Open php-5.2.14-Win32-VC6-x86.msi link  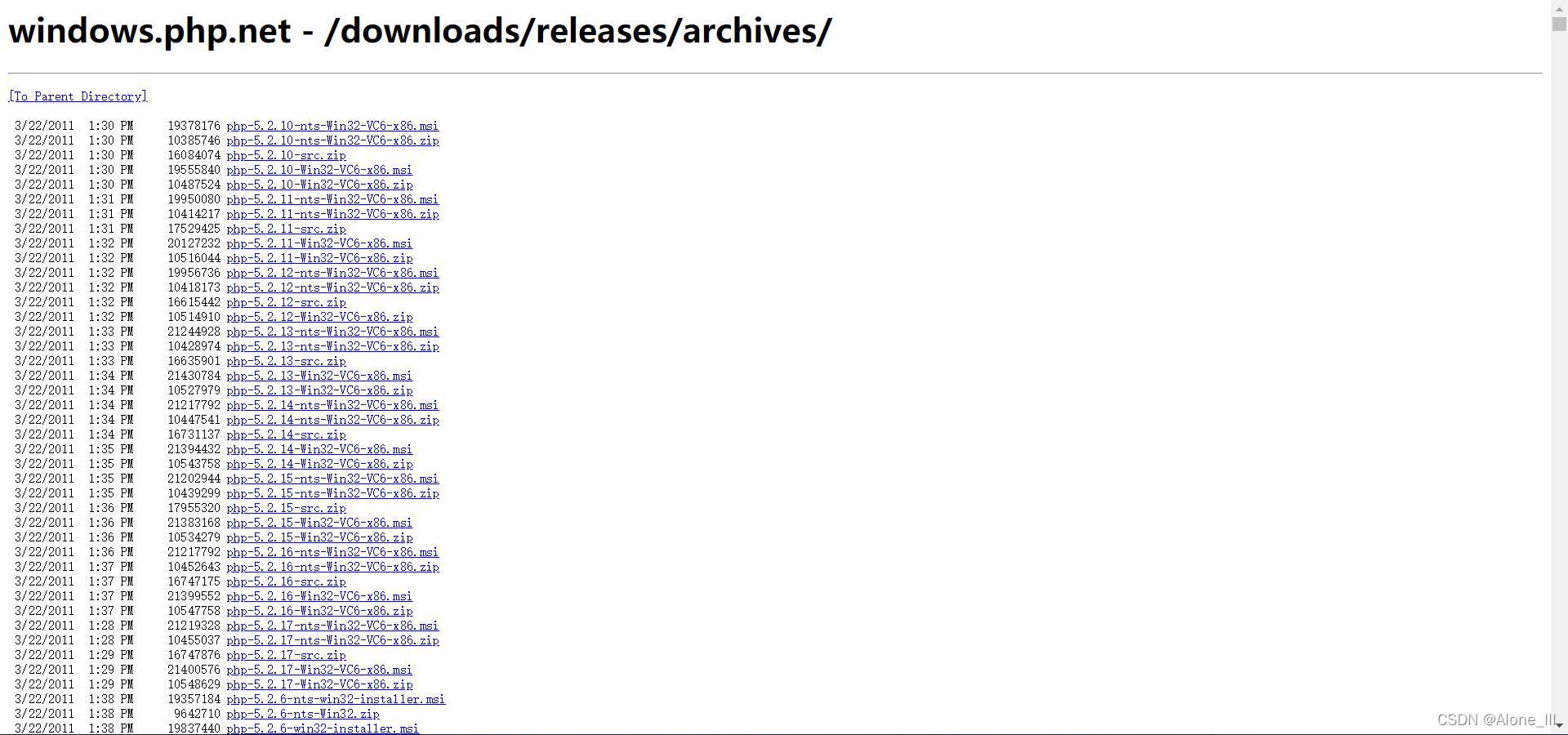pyautogui.click(x=319, y=449)
